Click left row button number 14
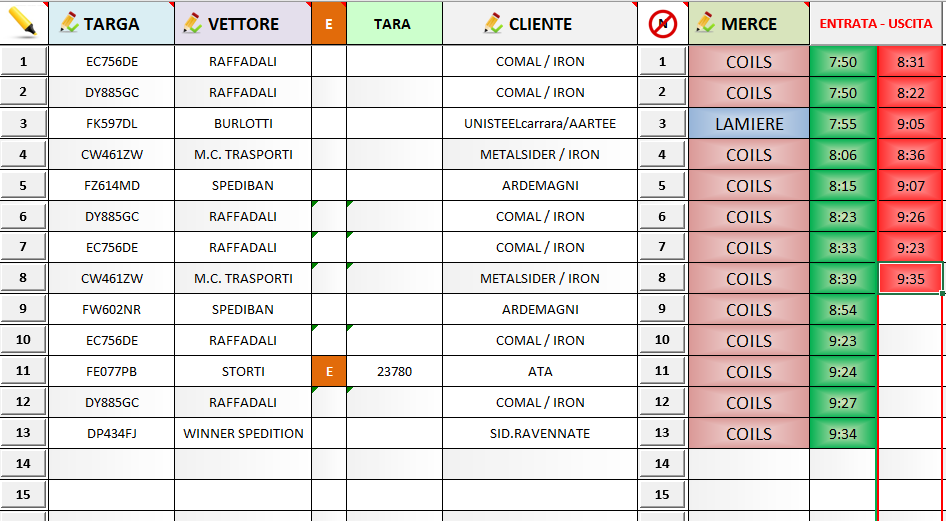Viewport: 946px width, 521px height. 24,463
